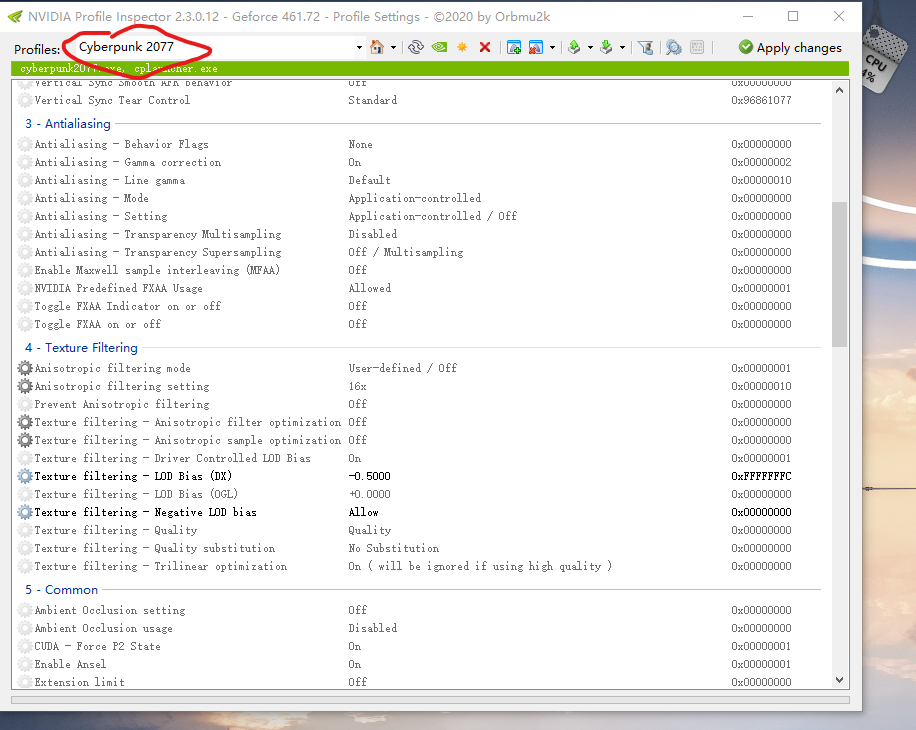Click the home profile icon
Screen dimensions: 916x730
point(377,47)
